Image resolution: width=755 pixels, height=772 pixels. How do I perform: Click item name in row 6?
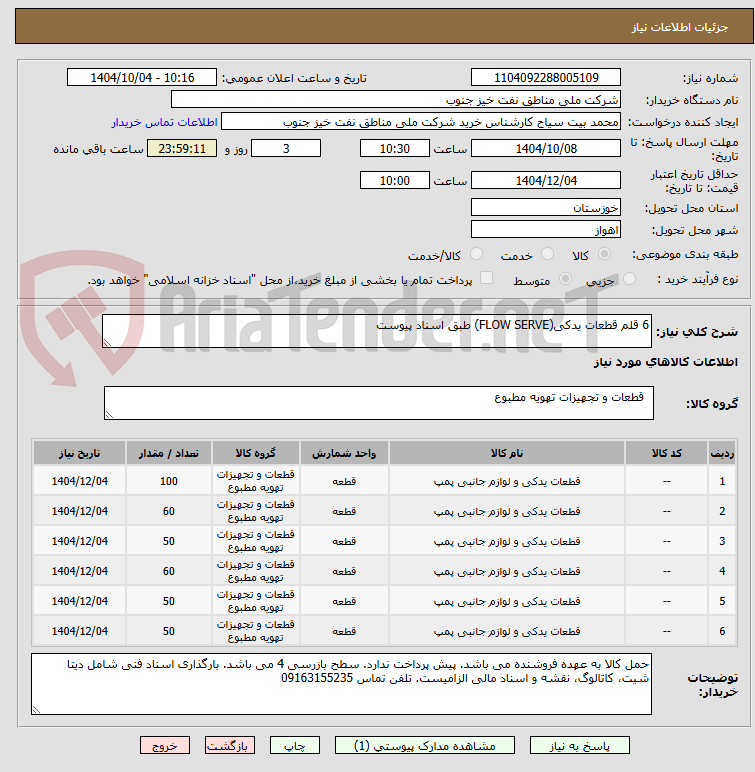pyautogui.click(x=507, y=631)
